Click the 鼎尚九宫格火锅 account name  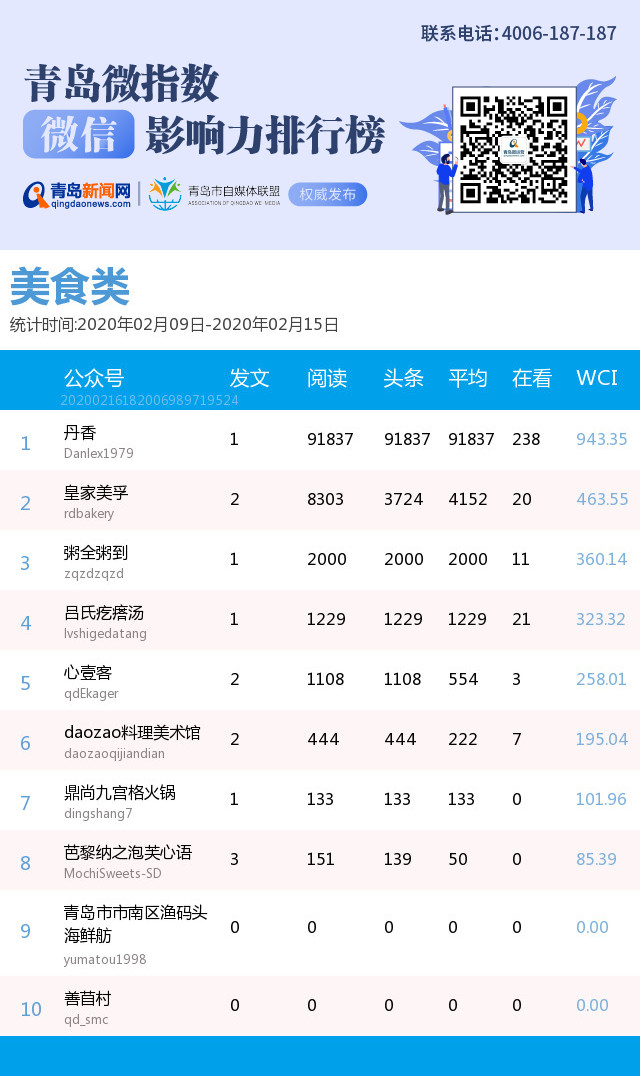coord(119,793)
